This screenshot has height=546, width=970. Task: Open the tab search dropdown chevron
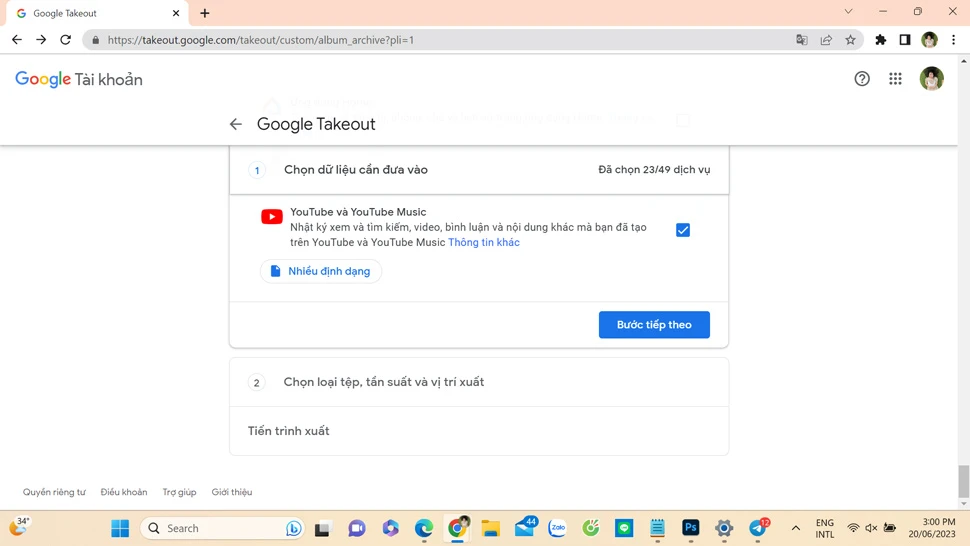pos(848,11)
